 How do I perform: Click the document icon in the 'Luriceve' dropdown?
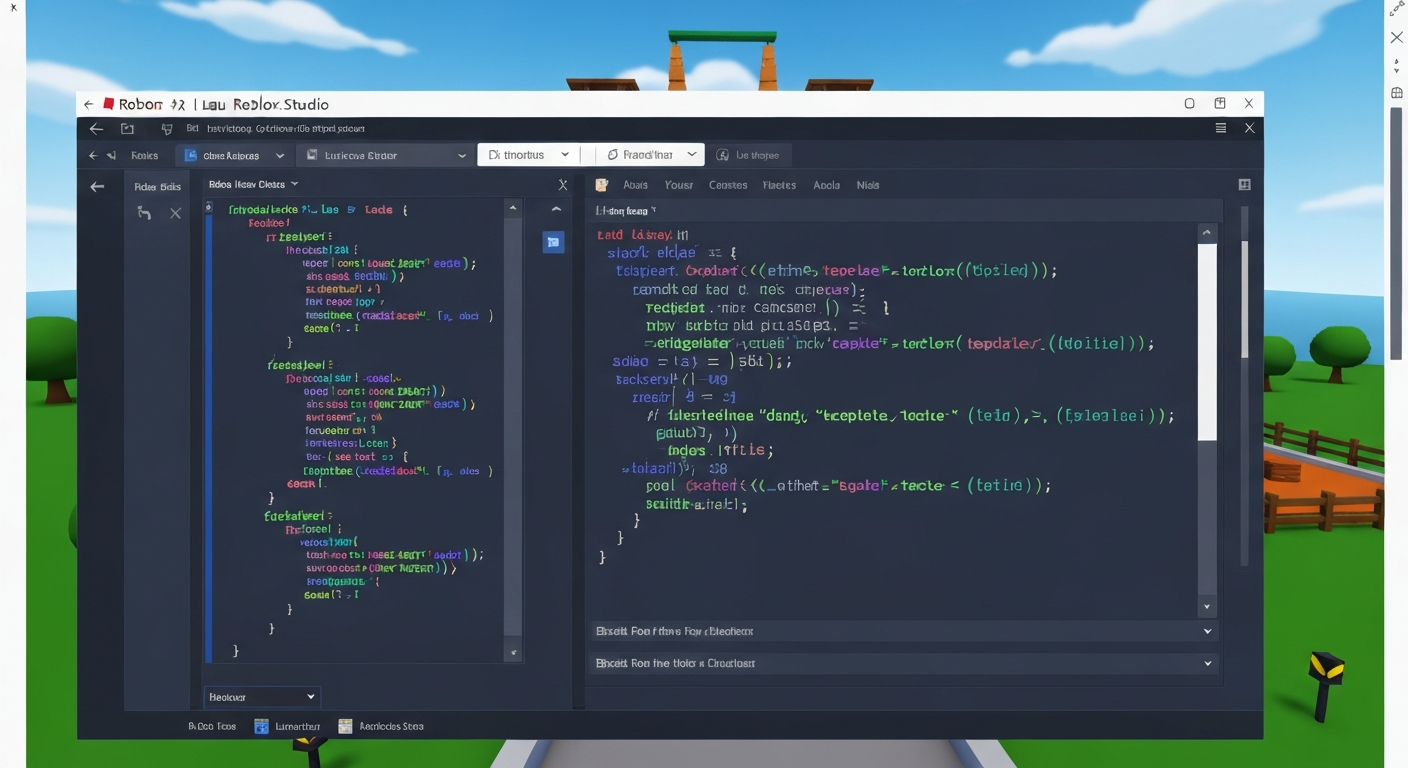point(312,156)
